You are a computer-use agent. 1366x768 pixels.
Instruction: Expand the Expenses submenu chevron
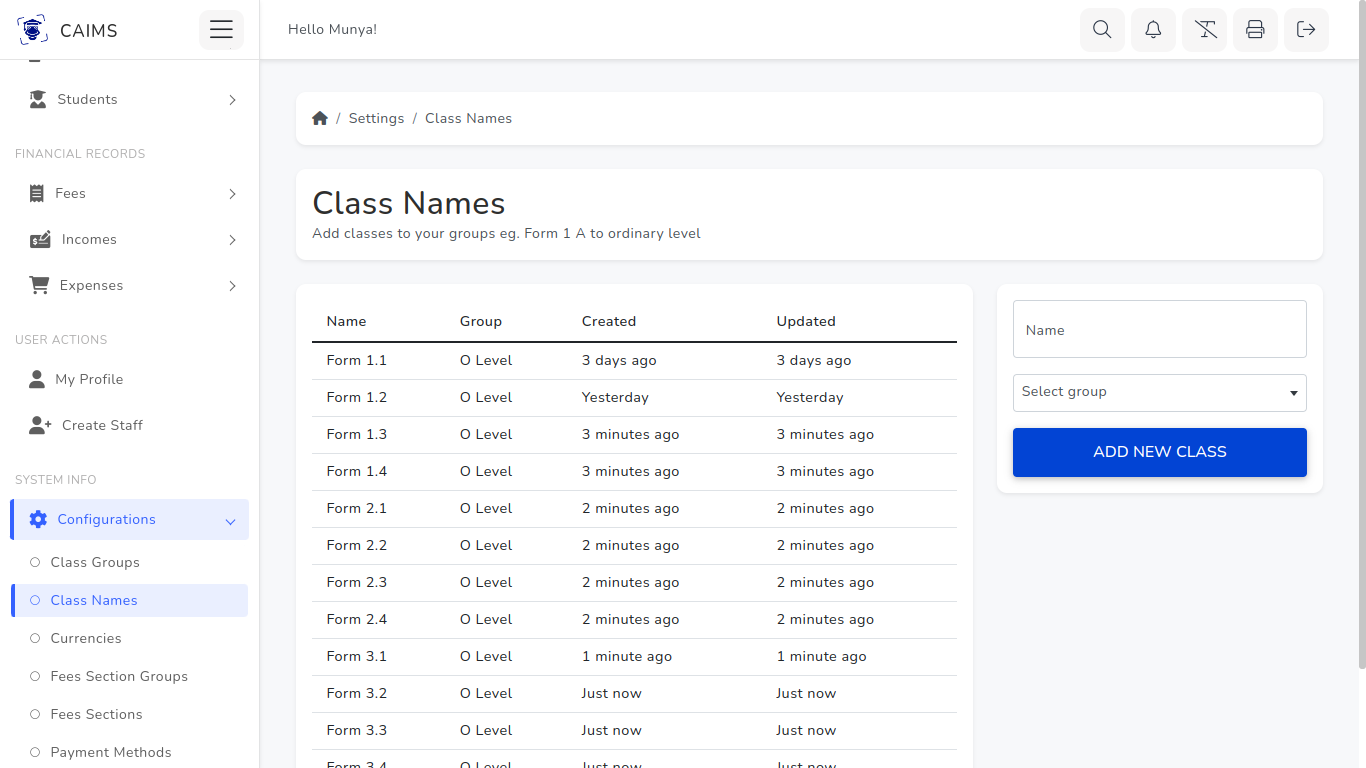(232, 286)
